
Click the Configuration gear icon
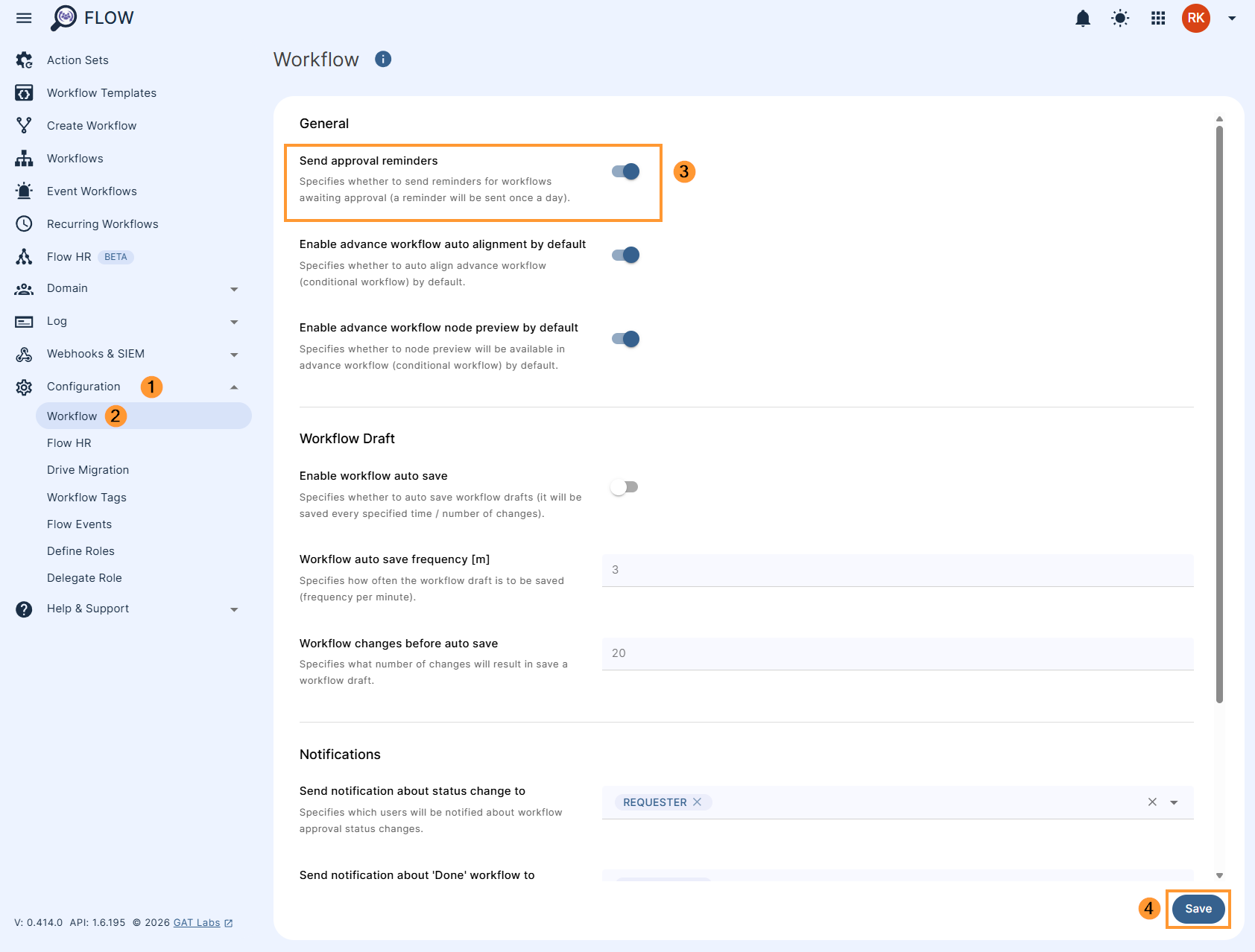23,387
